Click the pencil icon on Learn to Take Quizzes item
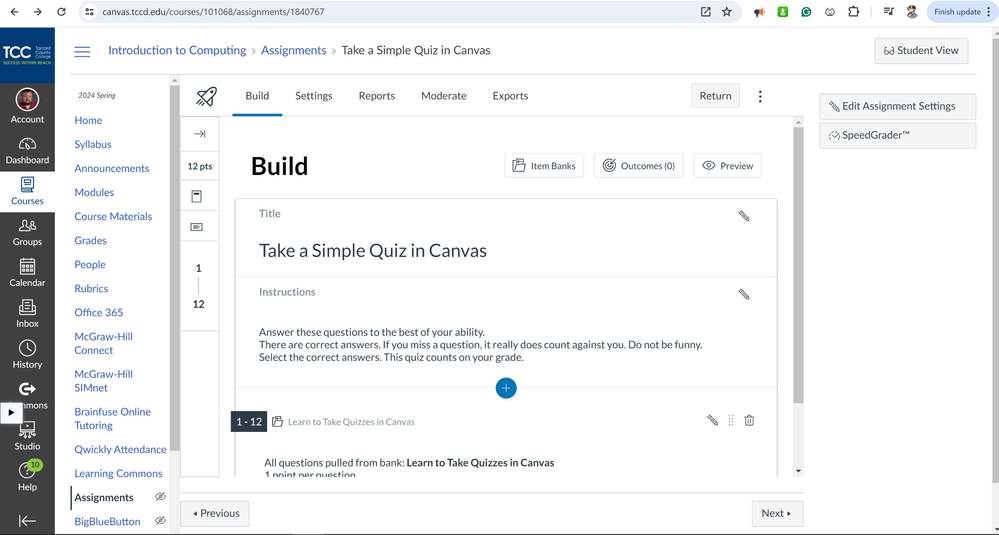The width and height of the screenshot is (999, 535). [713, 421]
